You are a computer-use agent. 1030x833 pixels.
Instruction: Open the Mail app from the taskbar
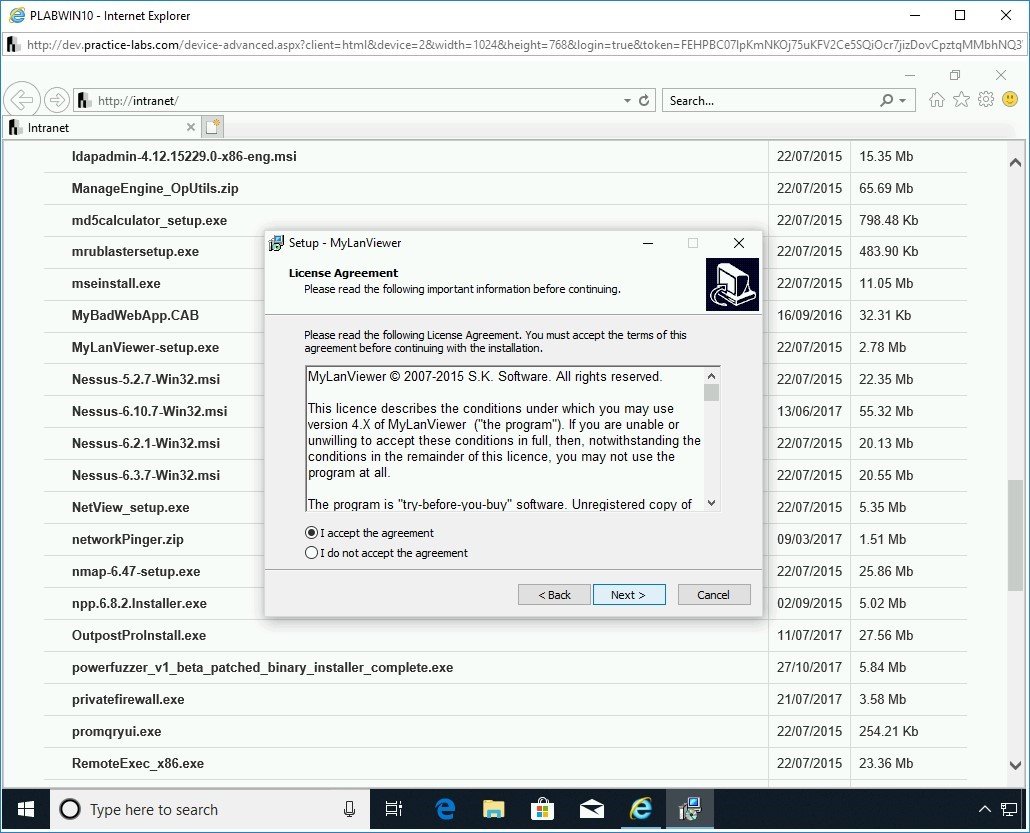point(592,809)
